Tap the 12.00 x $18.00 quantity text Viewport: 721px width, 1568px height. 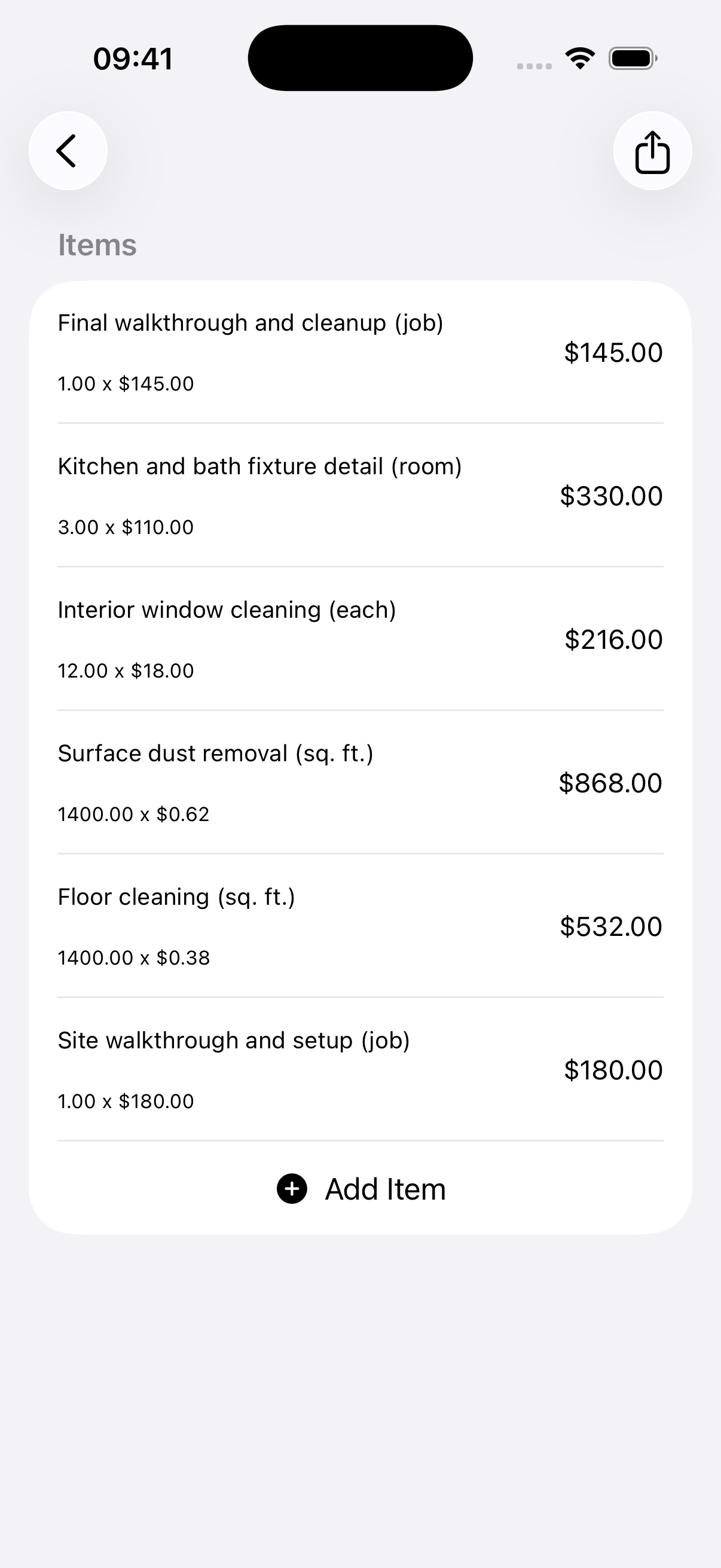[x=126, y=671]
